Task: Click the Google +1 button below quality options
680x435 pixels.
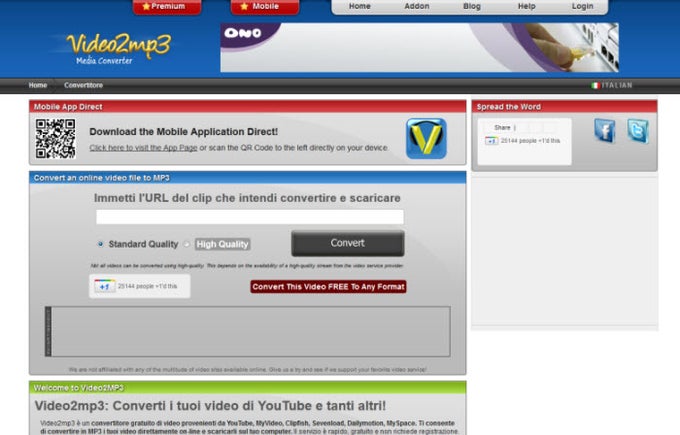Action: 105,286
